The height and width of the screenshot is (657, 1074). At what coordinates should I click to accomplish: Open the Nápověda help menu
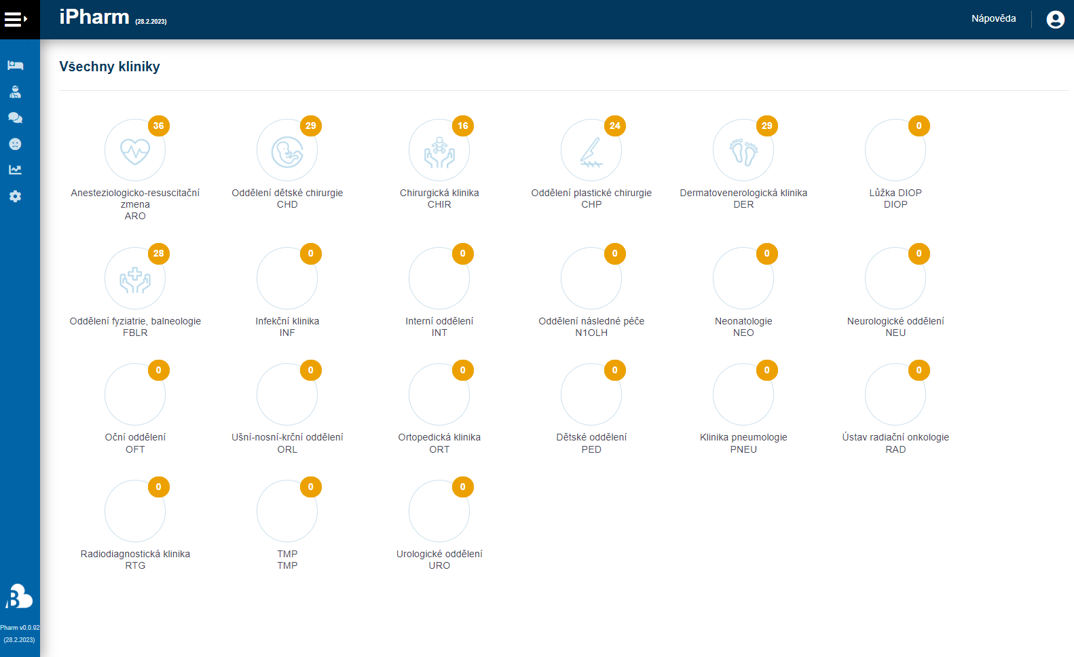[993, 19]
